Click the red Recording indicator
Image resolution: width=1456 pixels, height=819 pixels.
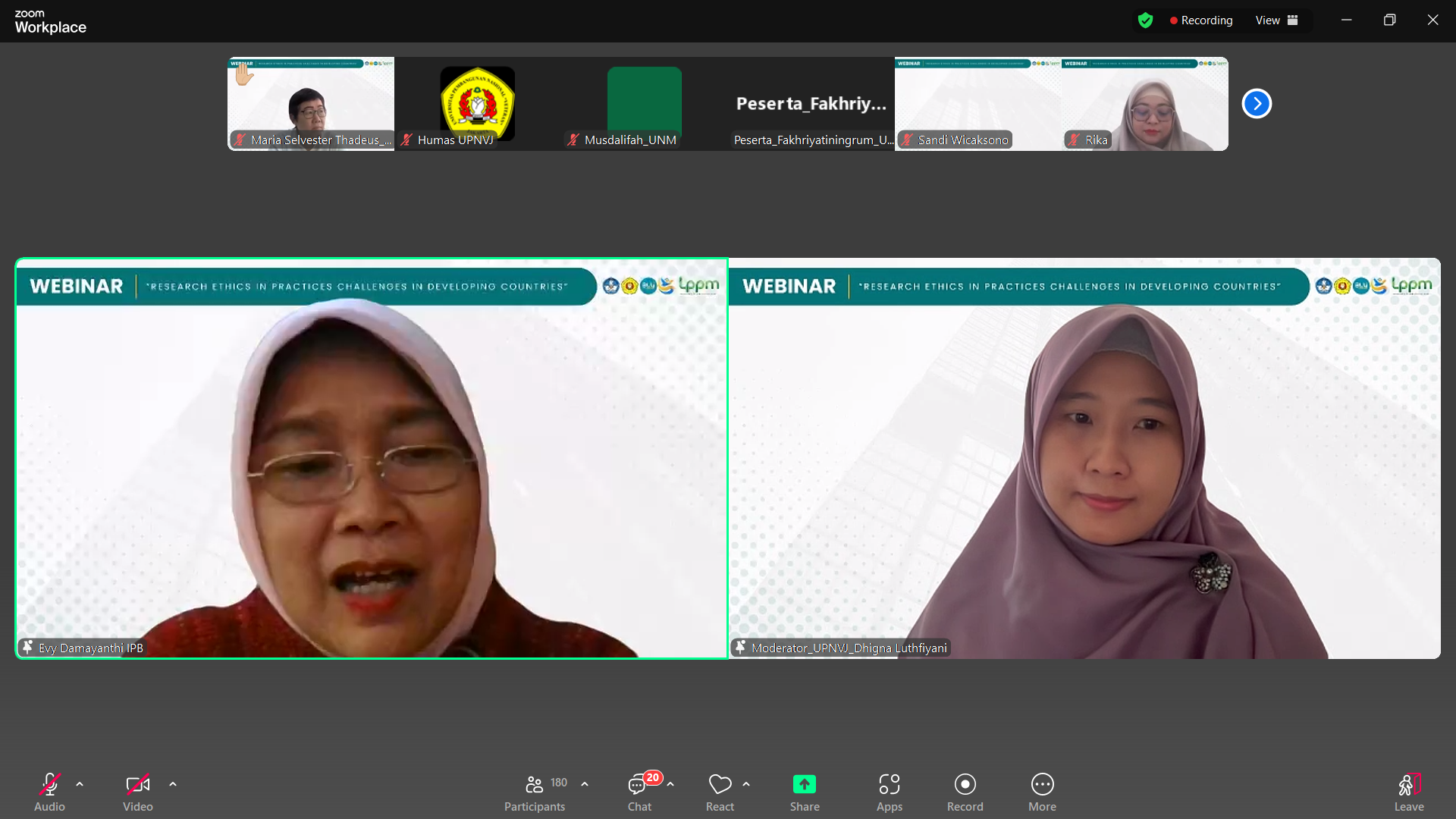point(1201,20)
